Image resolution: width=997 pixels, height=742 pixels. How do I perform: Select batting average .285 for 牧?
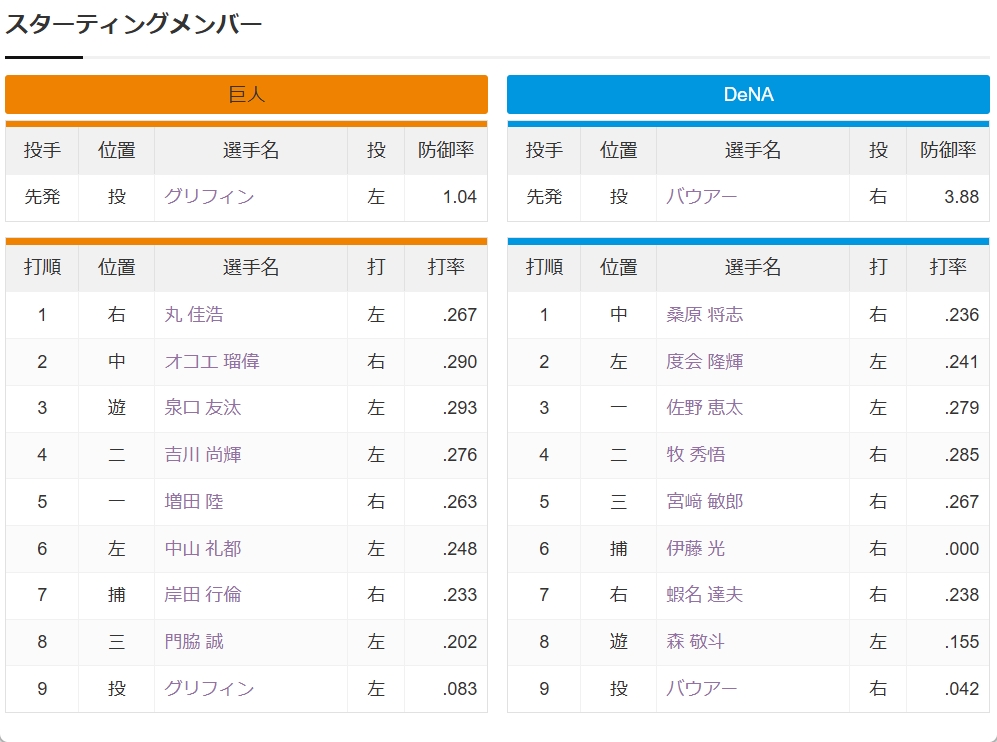(961, 455)
